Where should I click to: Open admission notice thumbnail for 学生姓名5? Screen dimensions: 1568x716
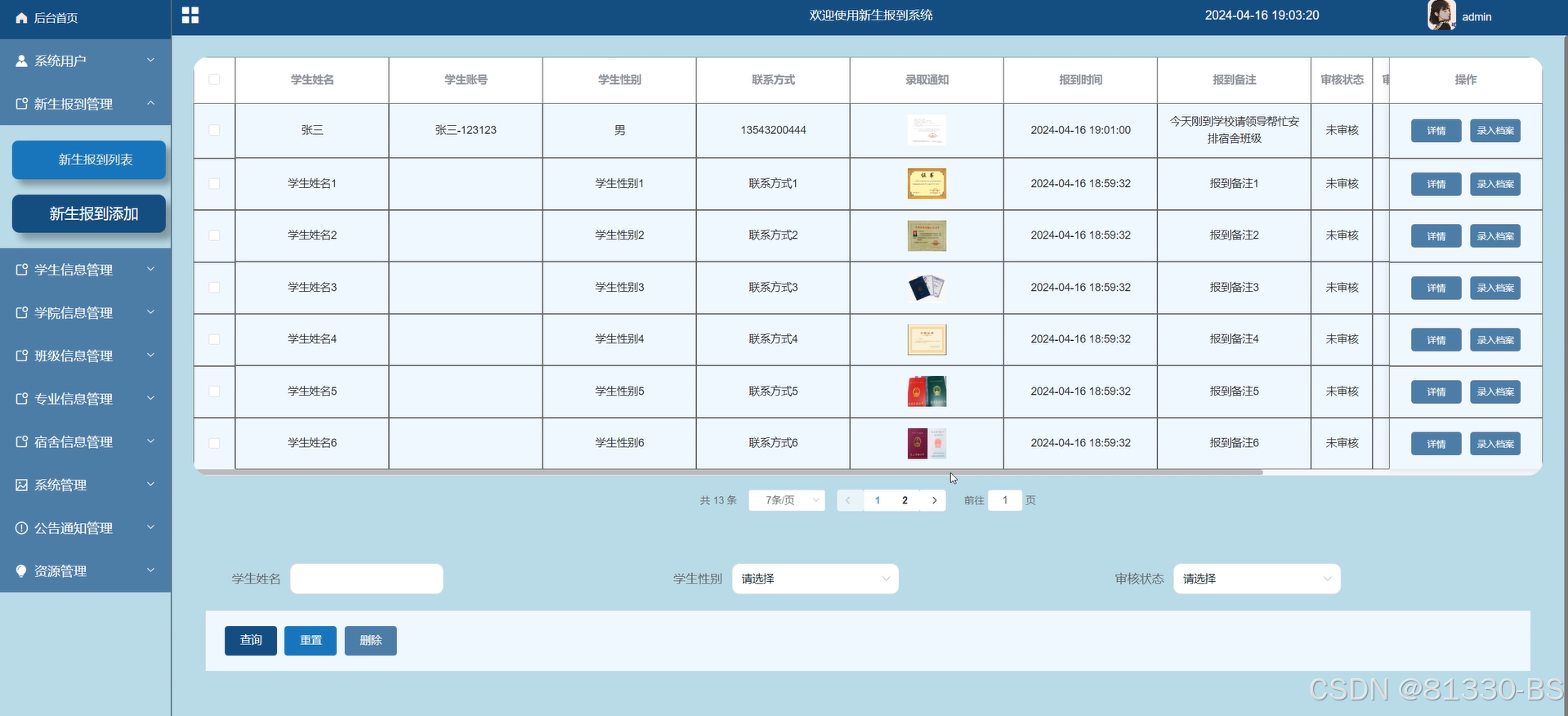pos(927,391)
